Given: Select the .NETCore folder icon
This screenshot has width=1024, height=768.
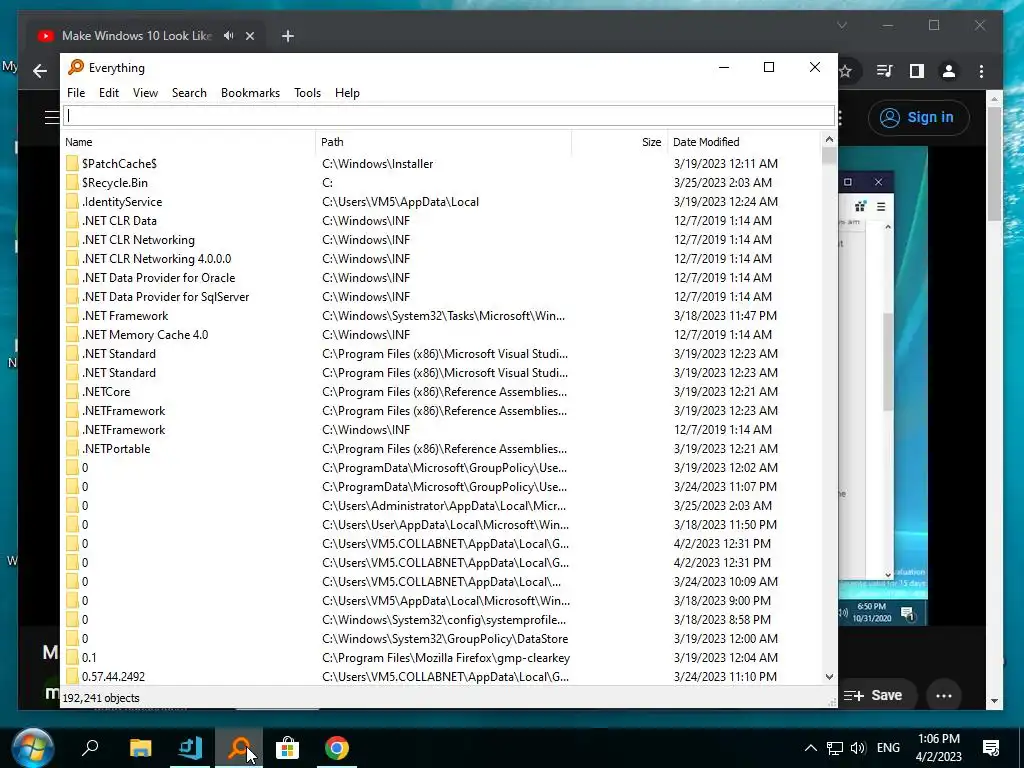Looking at the screenshot, I should click(x=72, y=391).
